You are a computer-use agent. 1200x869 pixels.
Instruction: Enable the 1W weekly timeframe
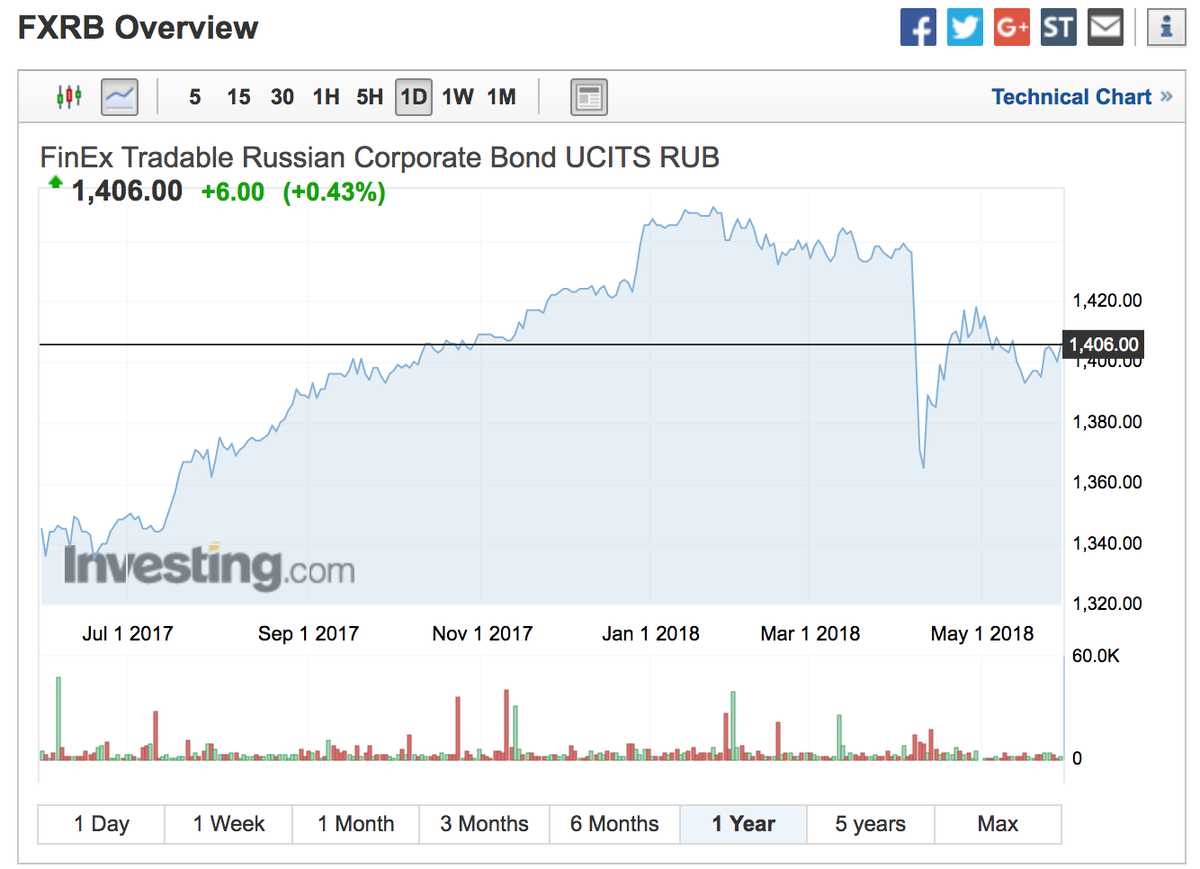[x=458, y=96]
